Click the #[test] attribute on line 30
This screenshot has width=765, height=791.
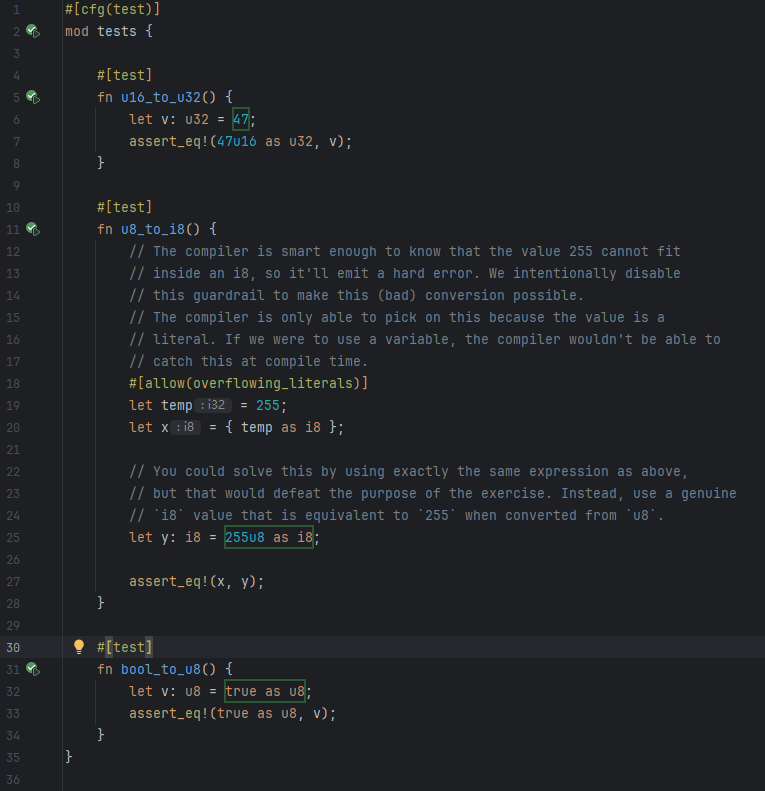(125, 647)
